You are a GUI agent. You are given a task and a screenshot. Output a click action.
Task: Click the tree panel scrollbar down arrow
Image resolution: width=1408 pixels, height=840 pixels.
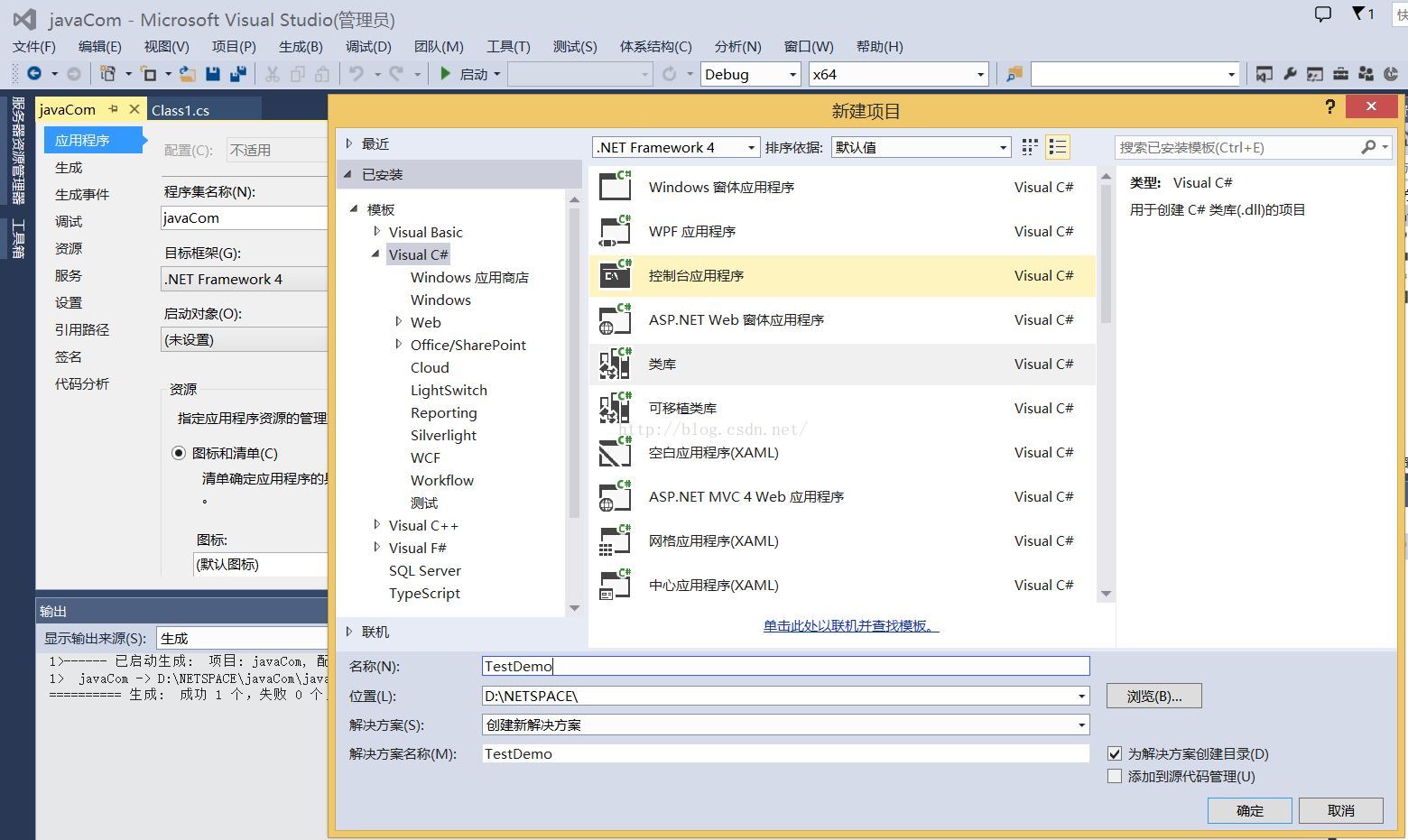(x=574, y=608)
